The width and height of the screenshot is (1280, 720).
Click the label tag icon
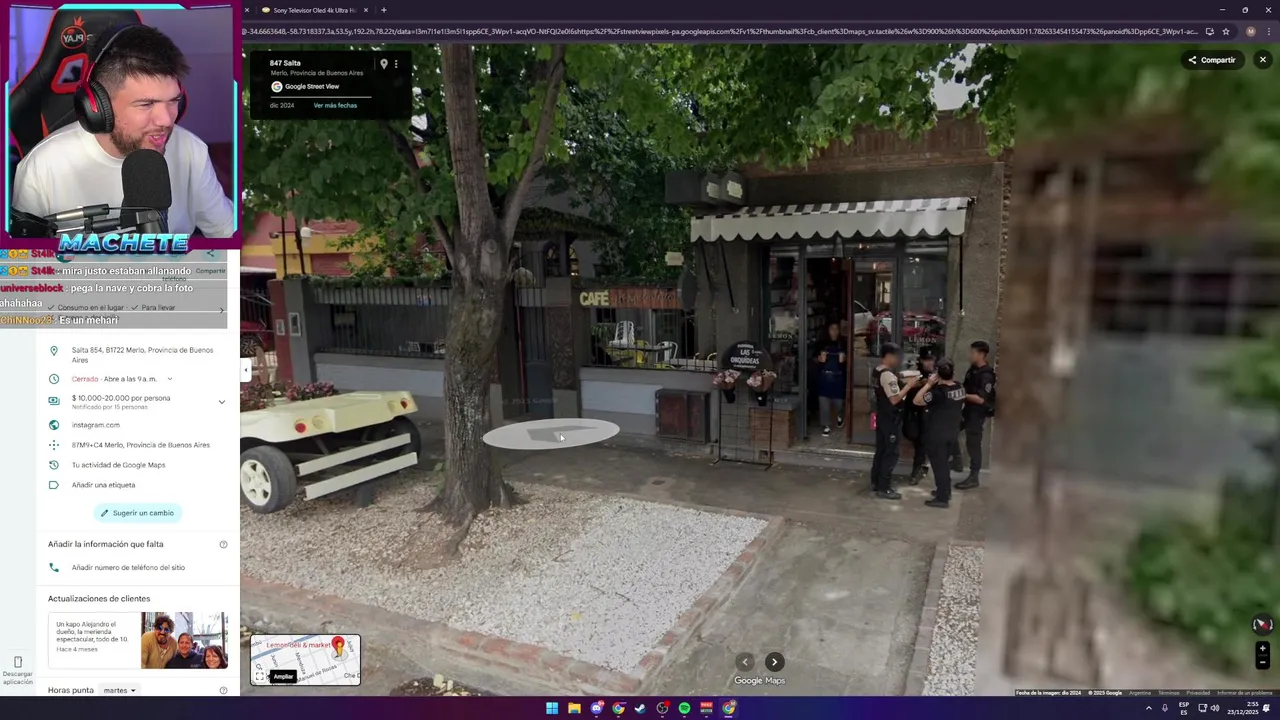(x=54, y=485)
